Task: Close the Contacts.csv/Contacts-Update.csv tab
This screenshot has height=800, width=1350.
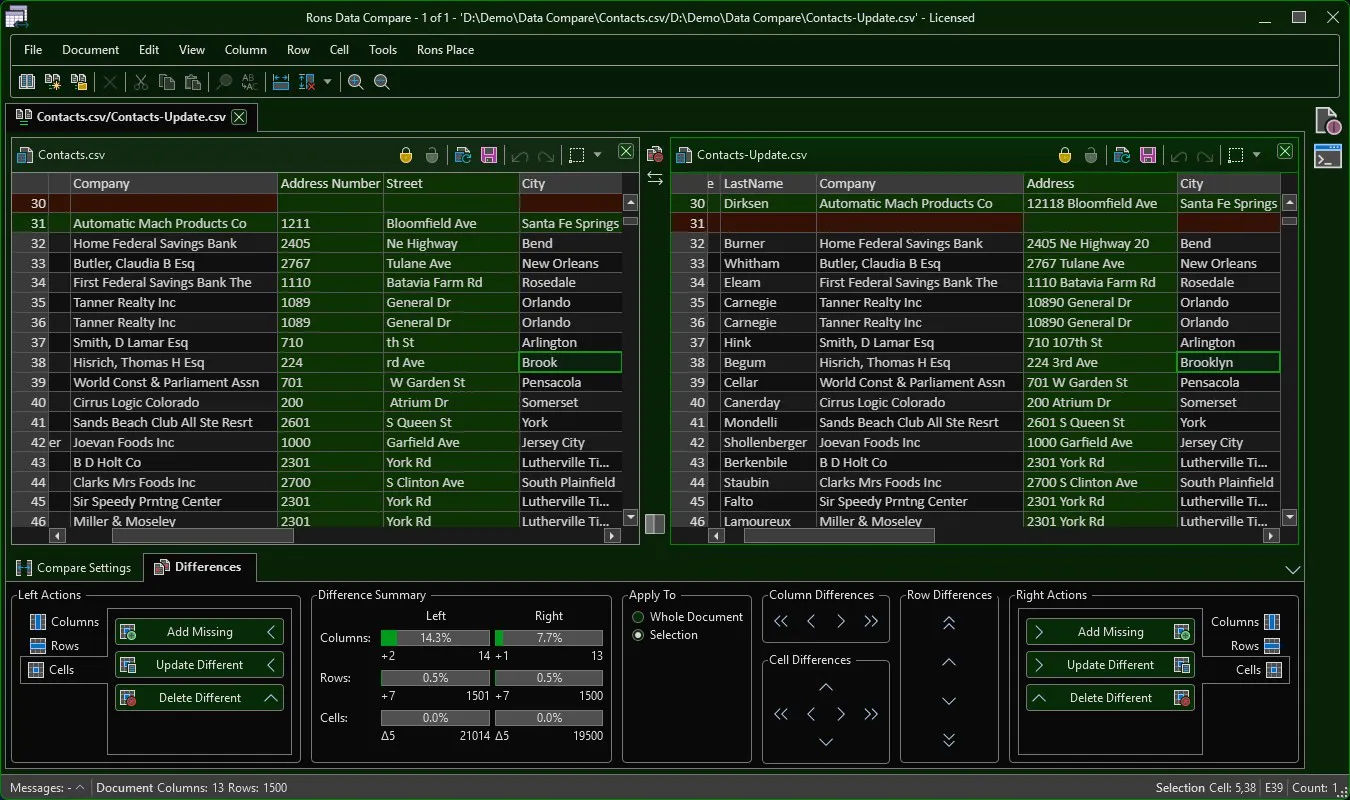Action: [x=239, y=117]
